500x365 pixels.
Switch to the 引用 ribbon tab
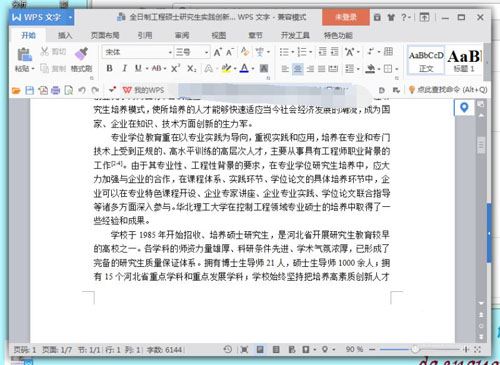tap(145, 35)
